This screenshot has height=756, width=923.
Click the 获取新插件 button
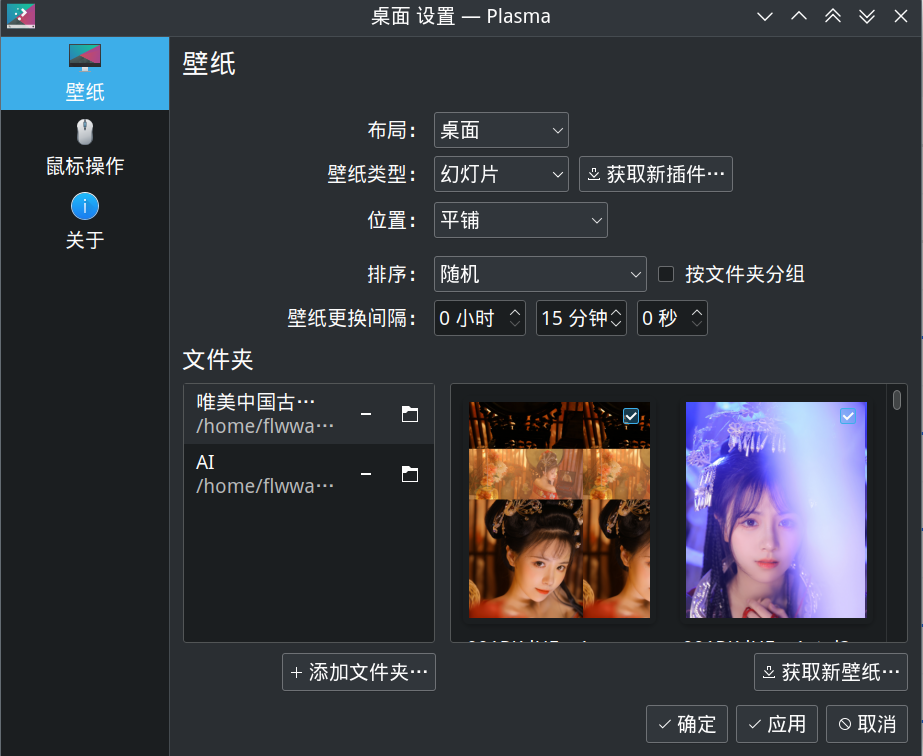point(656,174)
